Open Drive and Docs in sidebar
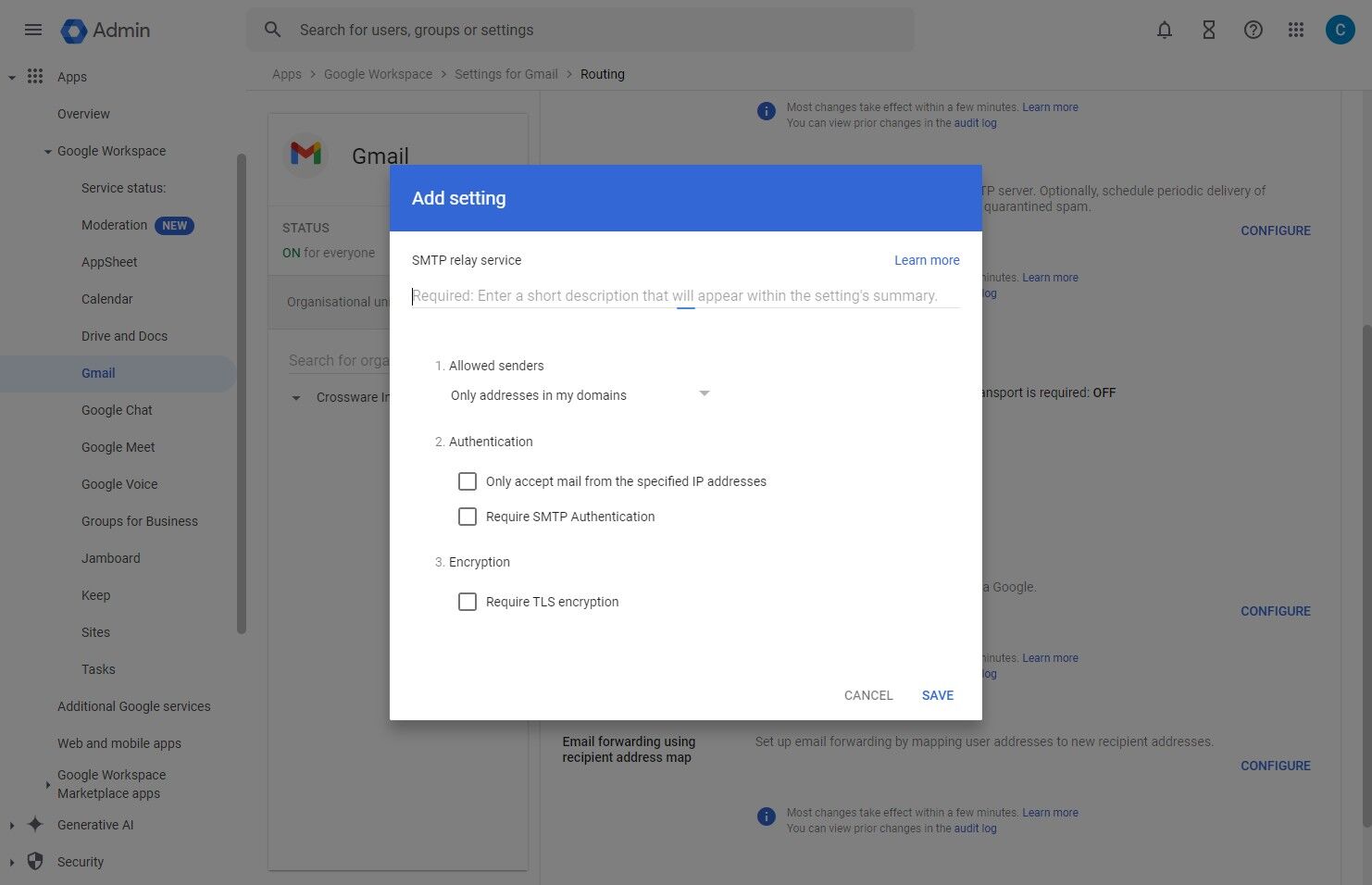This screenshot has width=1372, height=885. pos(124,336)
